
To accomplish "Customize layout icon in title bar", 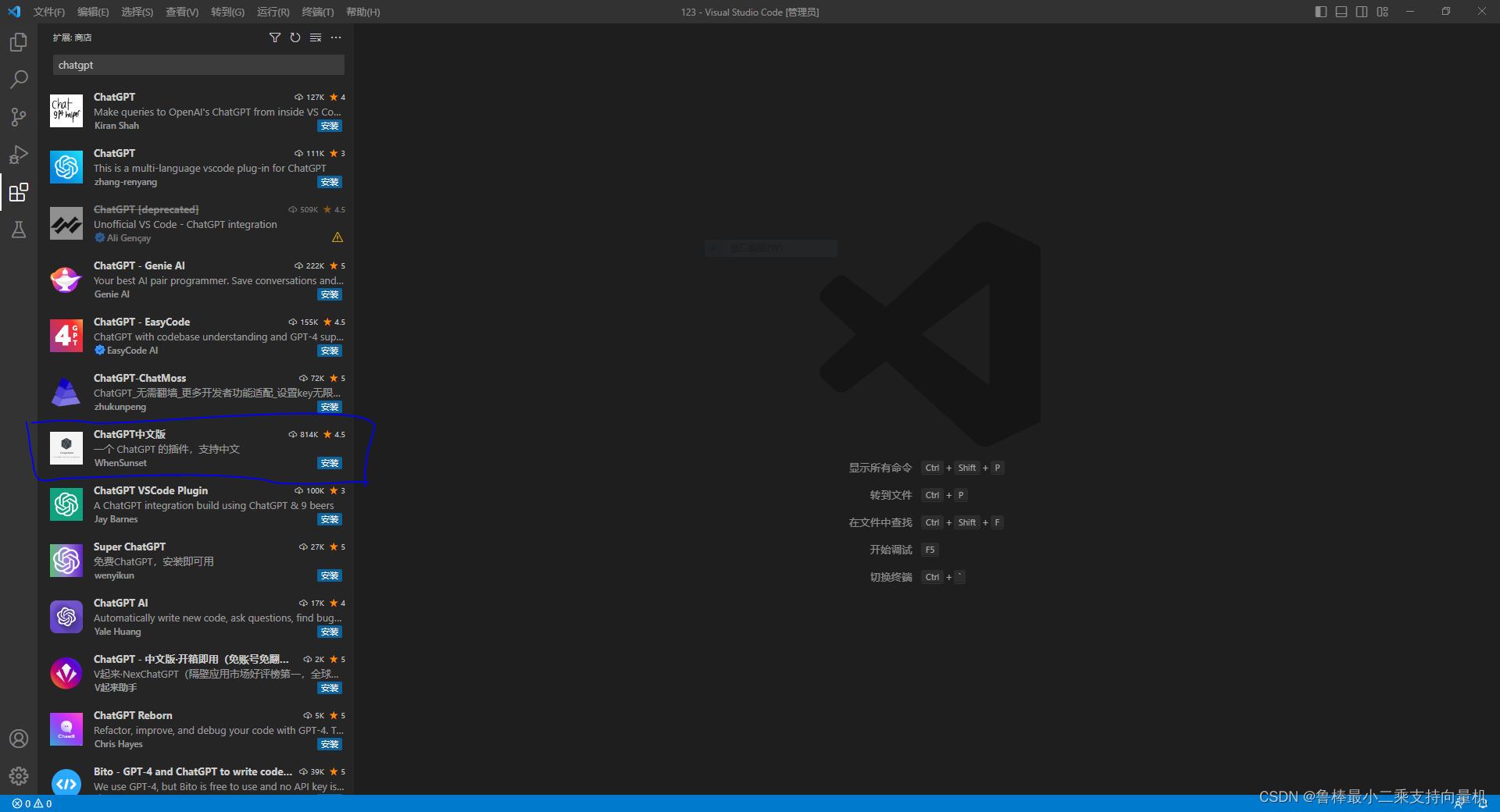I will click(x=1383, y=12).
